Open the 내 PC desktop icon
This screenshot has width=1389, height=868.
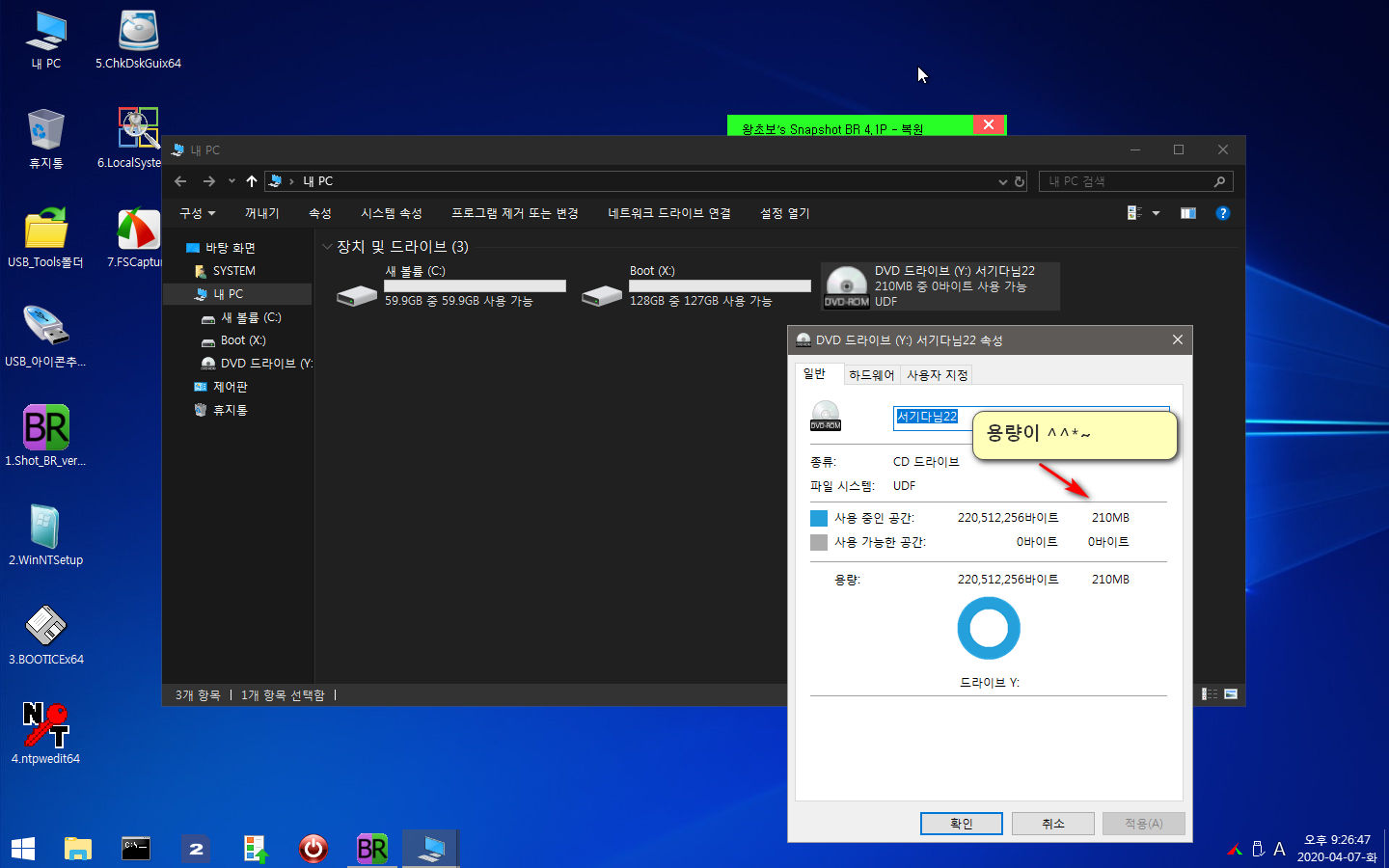(45, 41)
